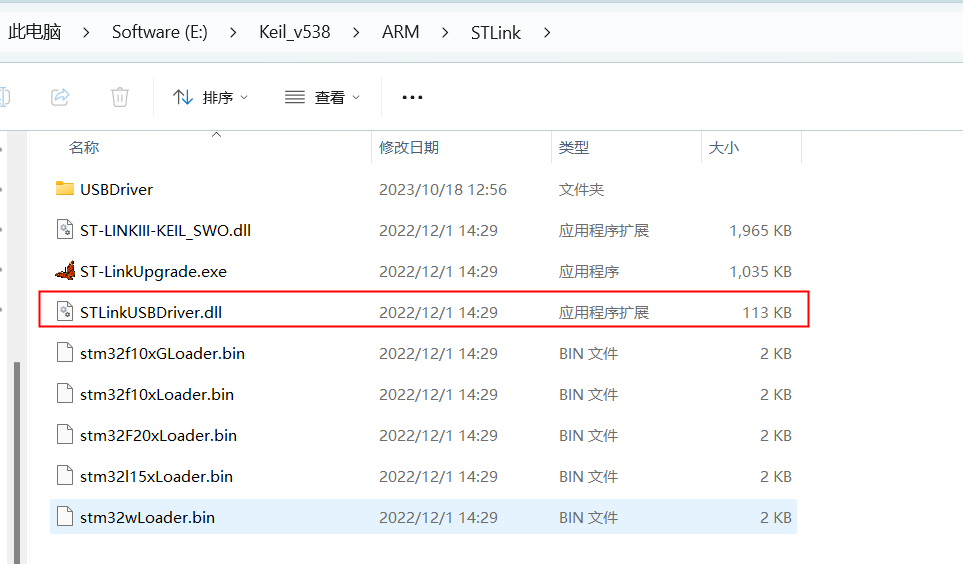Navigate to Keil_v538 in breadcrumb
Screen dimensions: 963x564
coord(295,32)
